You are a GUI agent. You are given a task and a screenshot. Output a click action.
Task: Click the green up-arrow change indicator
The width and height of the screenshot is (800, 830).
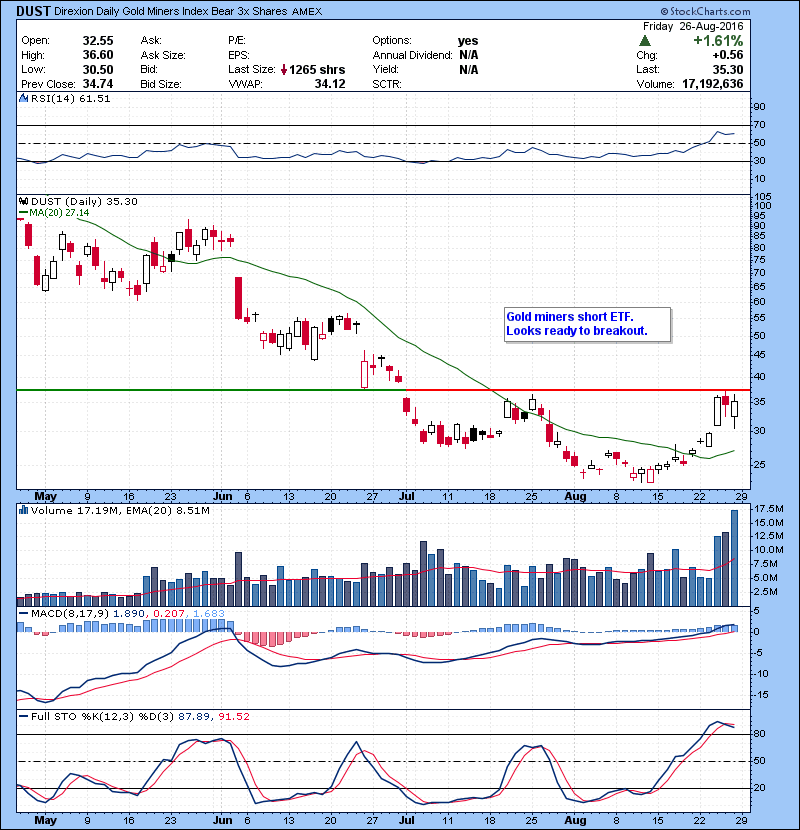pos(645,40)
